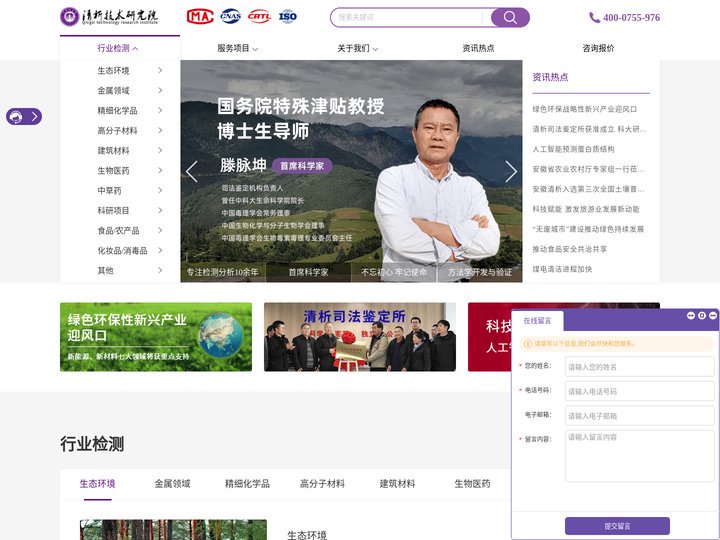Select 专注检测分析10余年 banner tab
Image resolution: width=720 pixels, height=540 pixels.
[x=223, y=272]
